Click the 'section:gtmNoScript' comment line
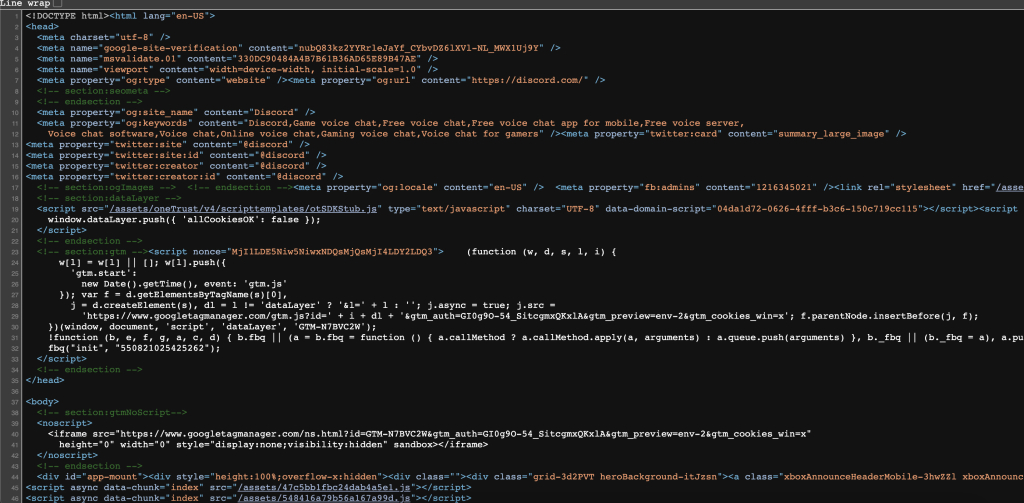Screen dimensions: 1024x503 [x=112, y=412]
